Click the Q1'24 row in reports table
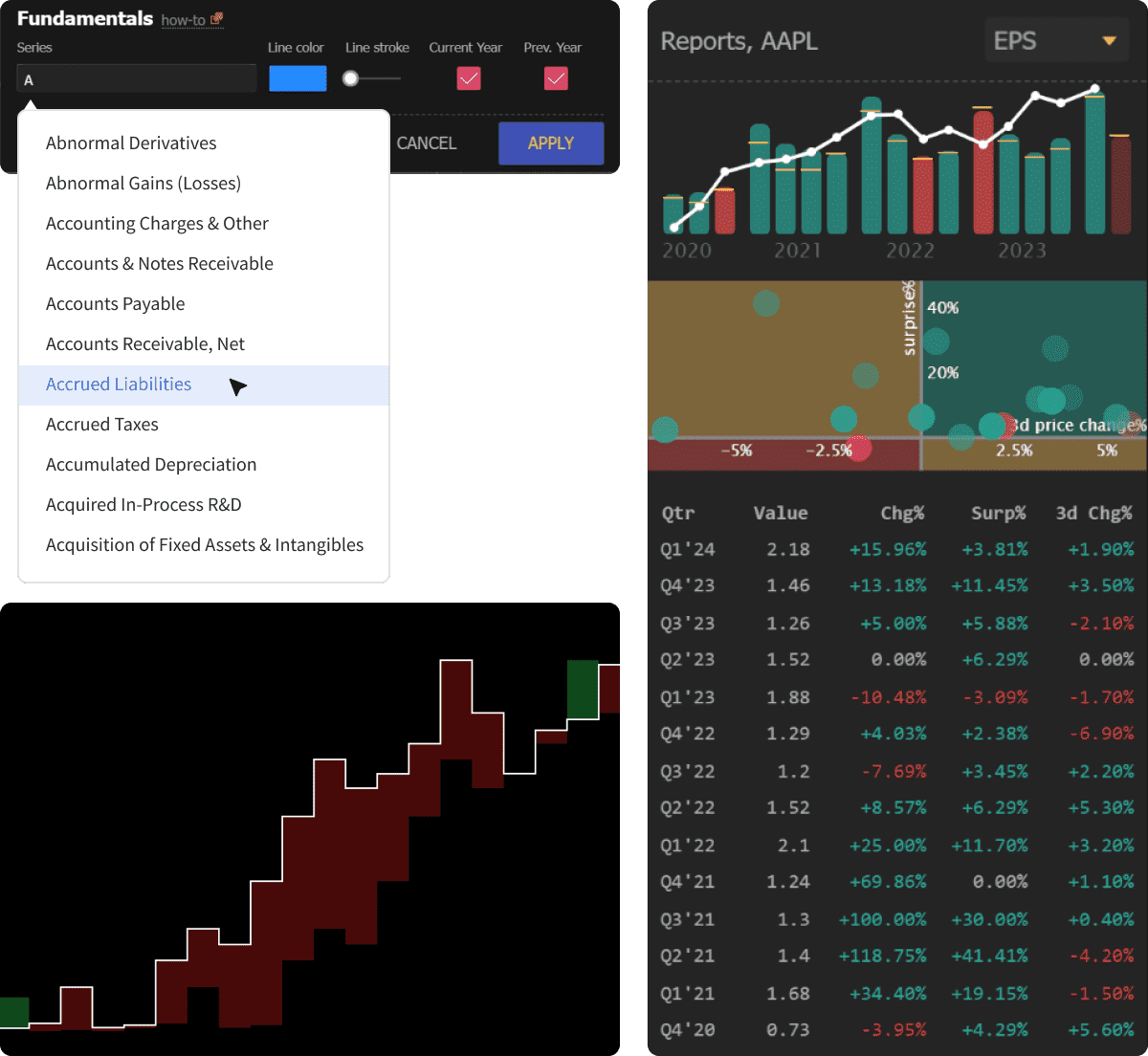 pos(896,550)
